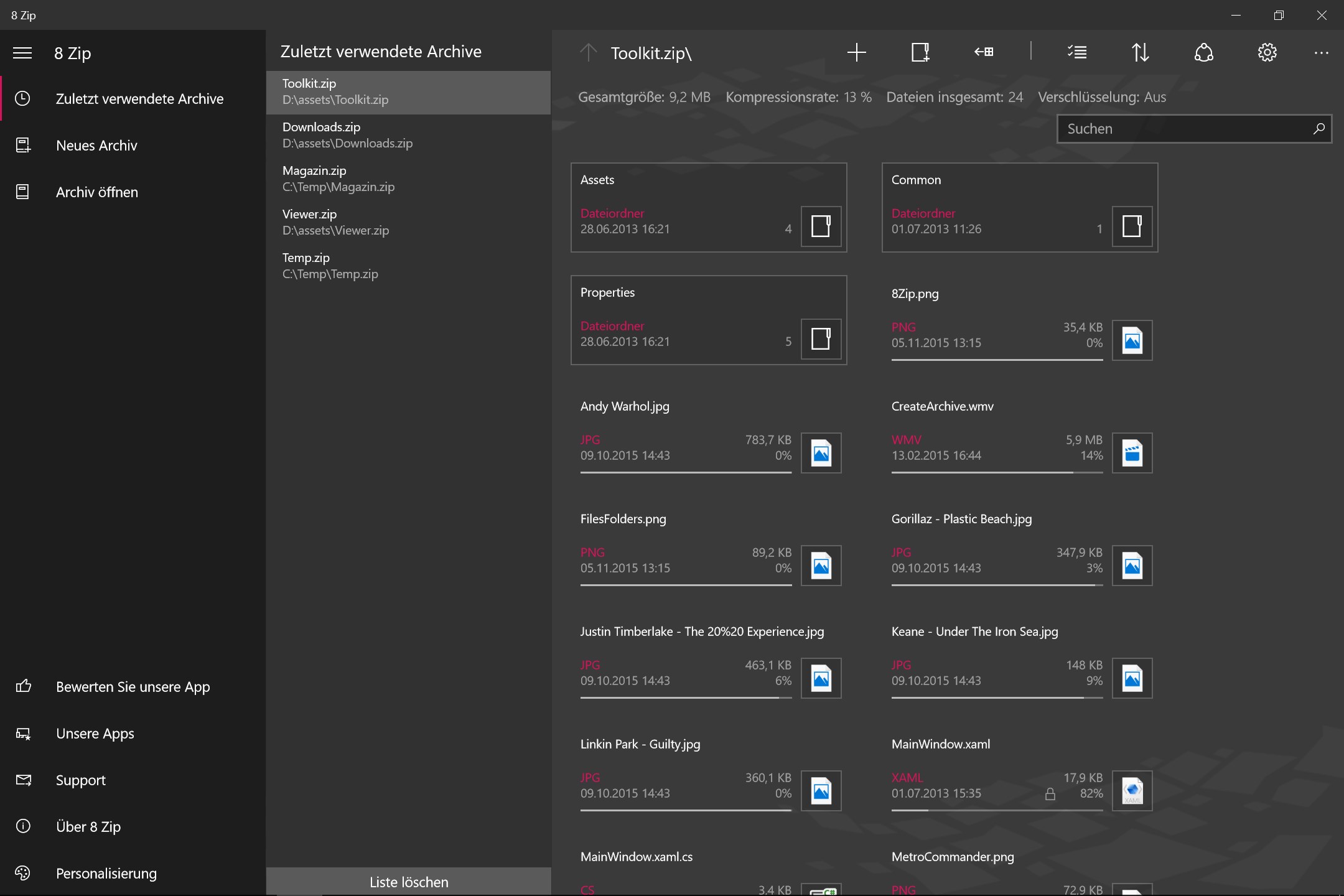Open Archiv öffnen from the sidebar
Image resolution: width=1344 pixels, height=896 pixels.
coord(96,192)
